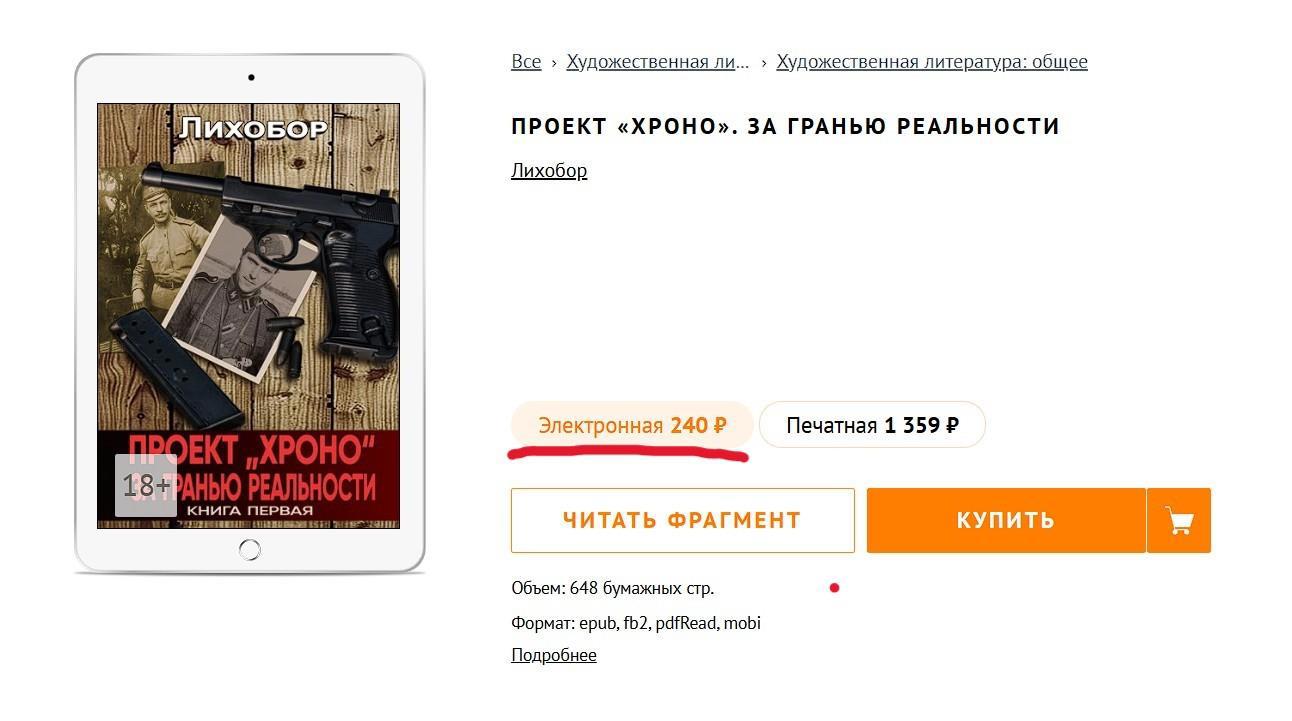
Task: Buy the book with the КУПИТЬ button
Action: pyautogui.click(x=1006, y=520)
